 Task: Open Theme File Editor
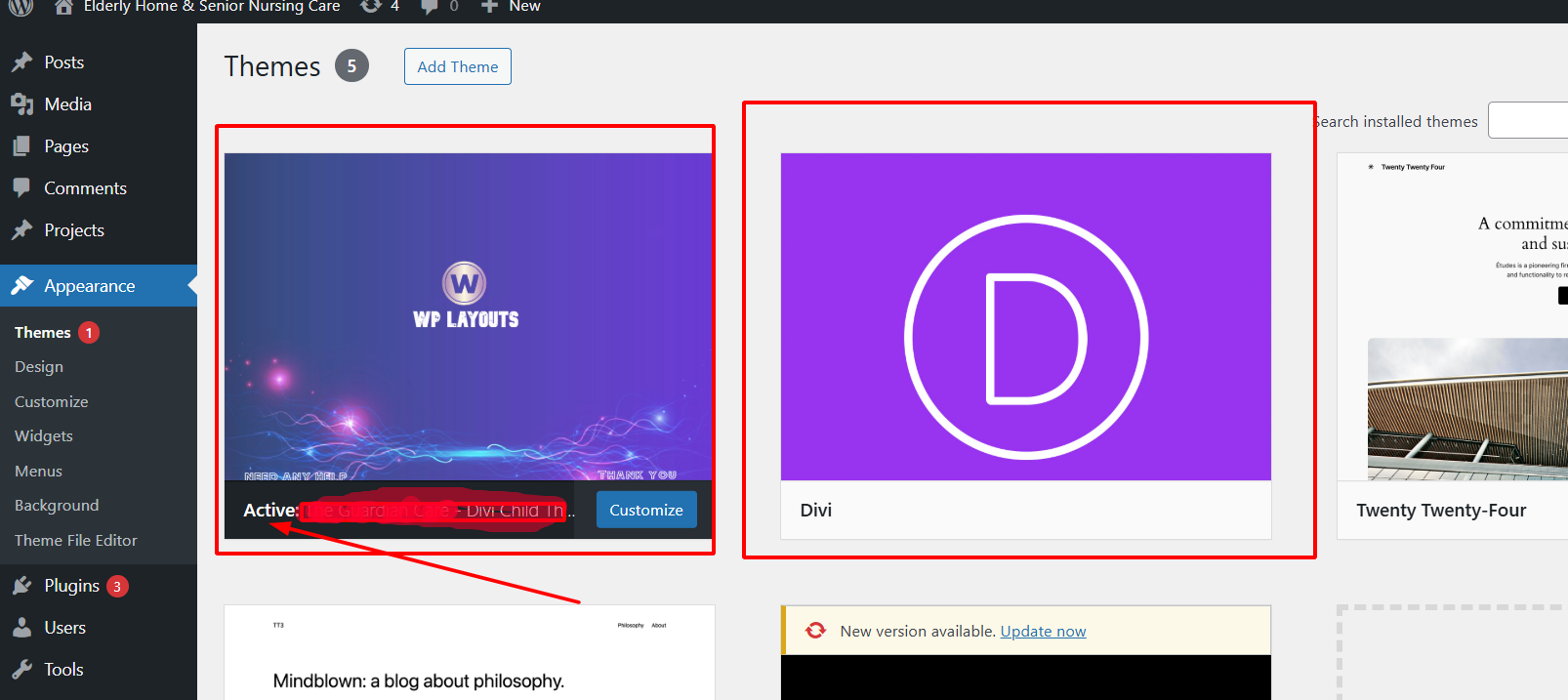click(76, 540)
